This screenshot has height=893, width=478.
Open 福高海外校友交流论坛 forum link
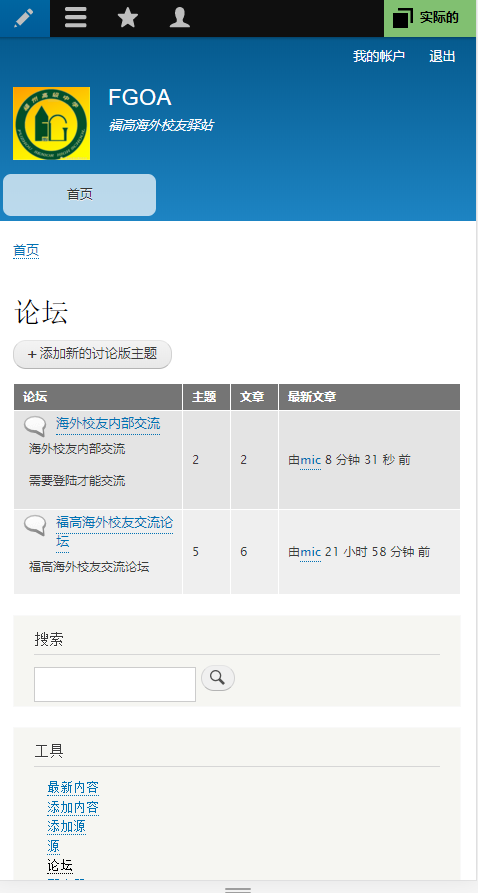click(x=115, y=532)
